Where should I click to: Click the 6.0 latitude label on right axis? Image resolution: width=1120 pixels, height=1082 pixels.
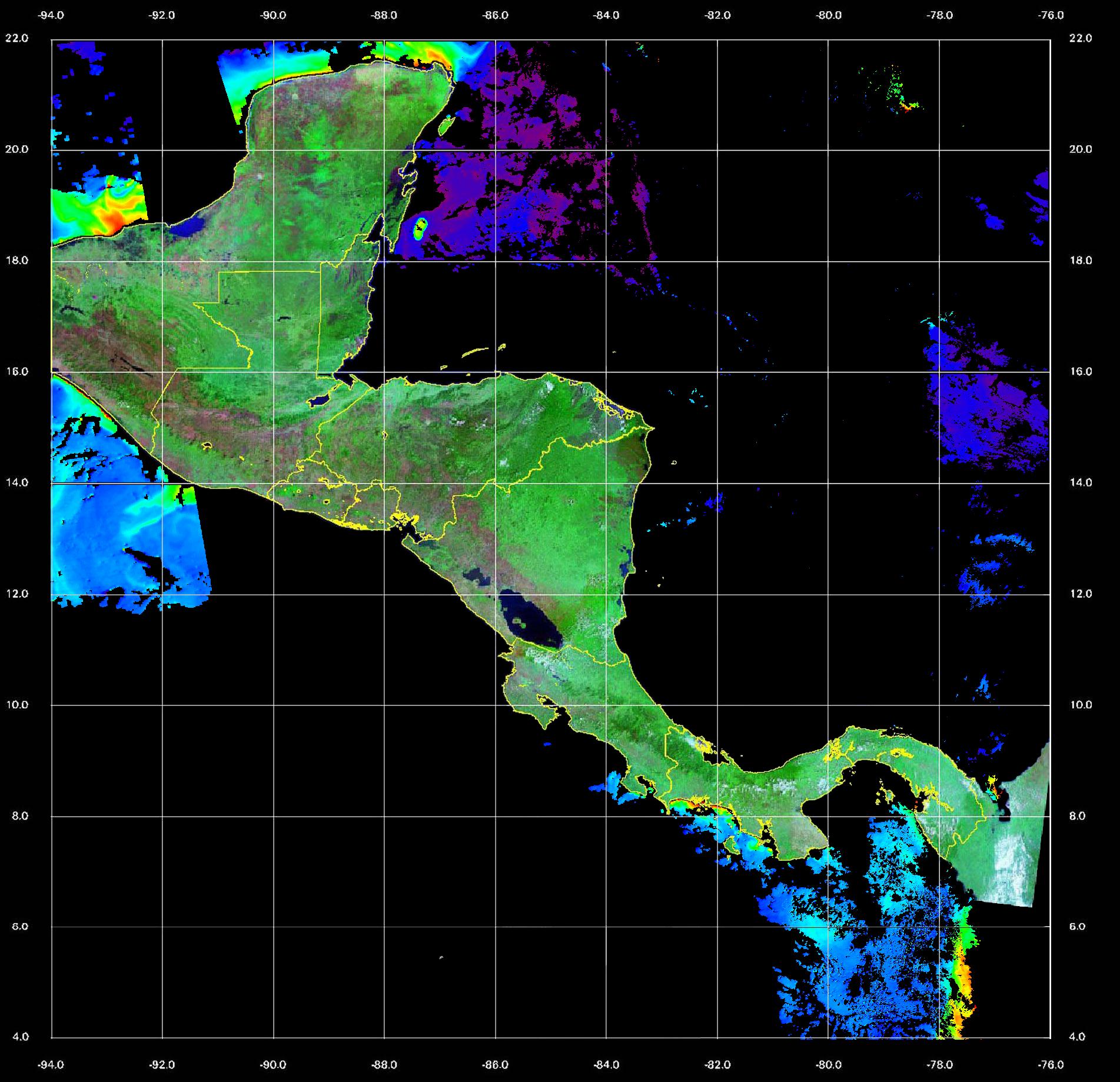1080,927
